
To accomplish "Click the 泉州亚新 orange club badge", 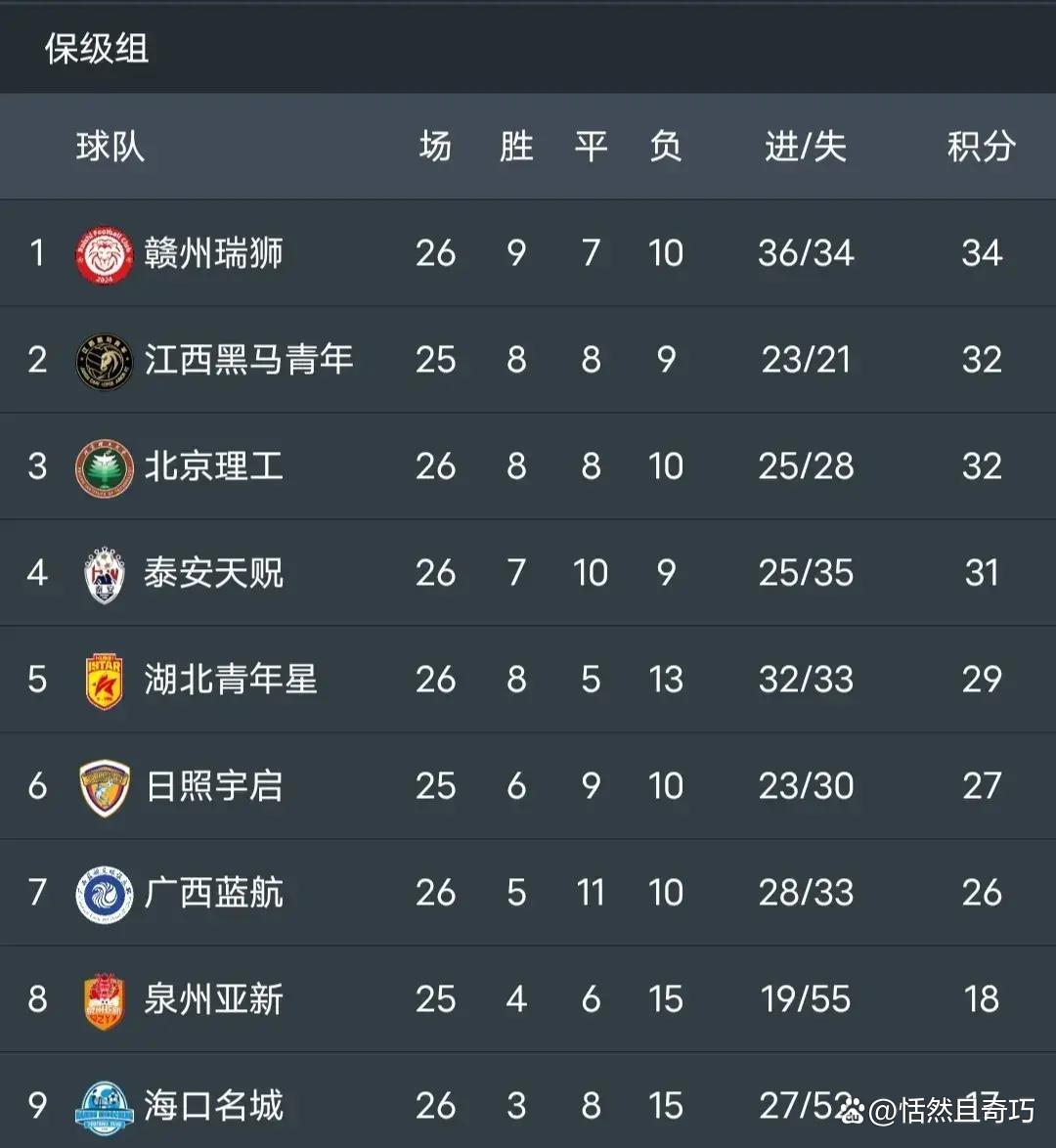I will (105, 1000).
